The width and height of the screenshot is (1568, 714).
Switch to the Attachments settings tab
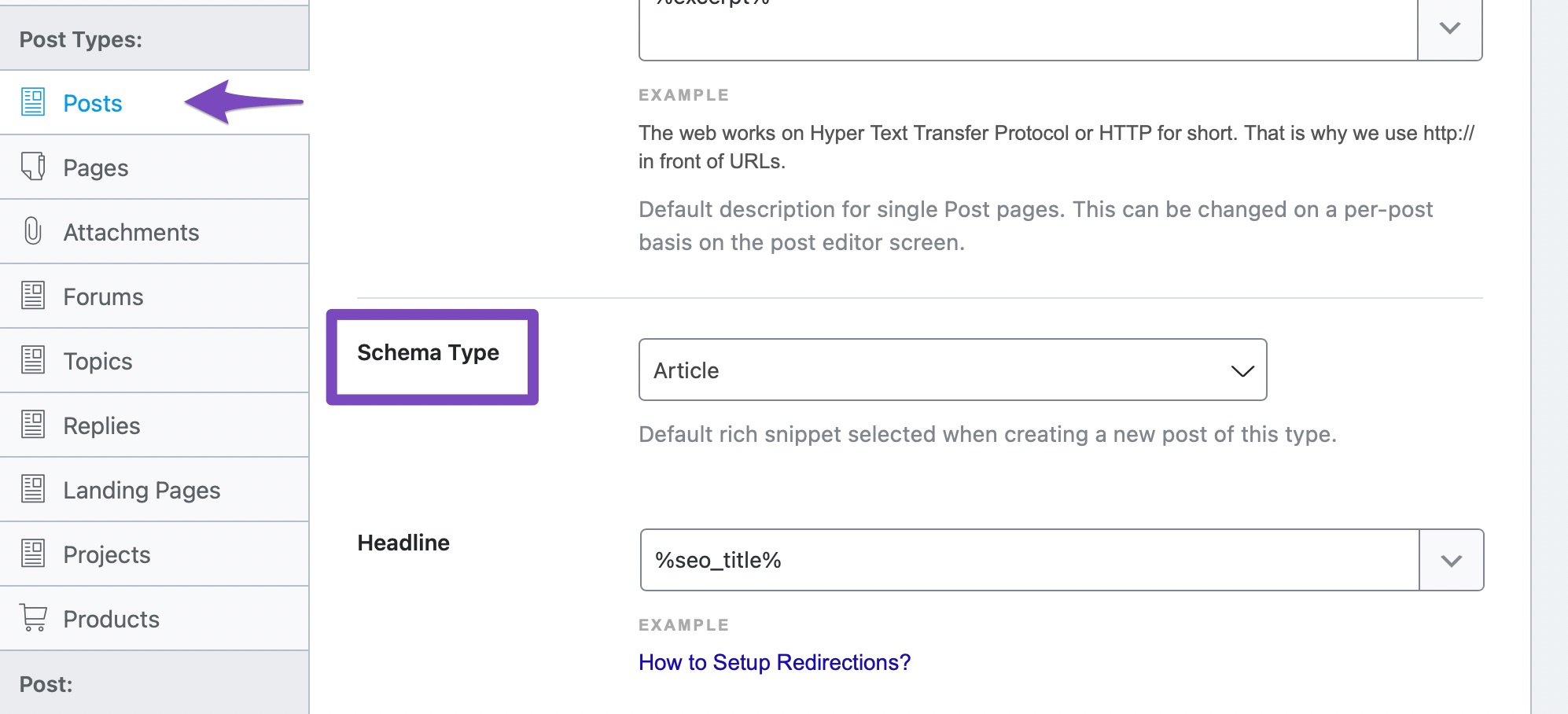131,231
